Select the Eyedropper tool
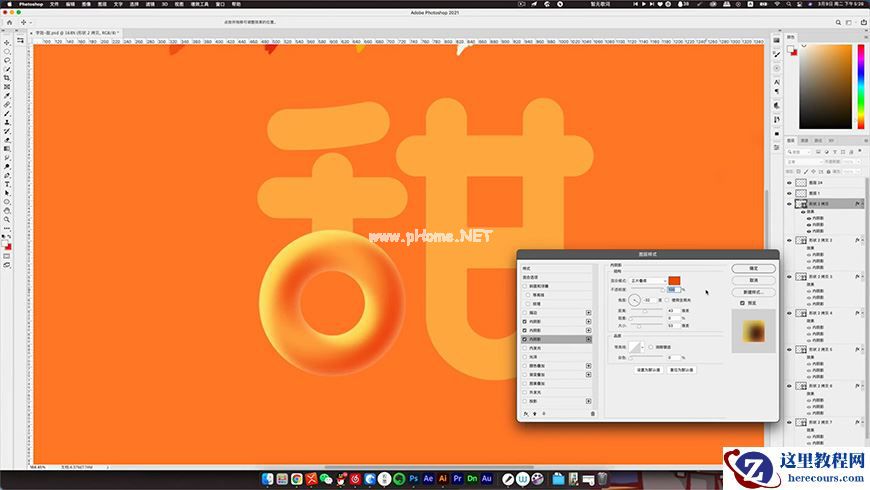The image size is (870, 490). pos(7,96)
